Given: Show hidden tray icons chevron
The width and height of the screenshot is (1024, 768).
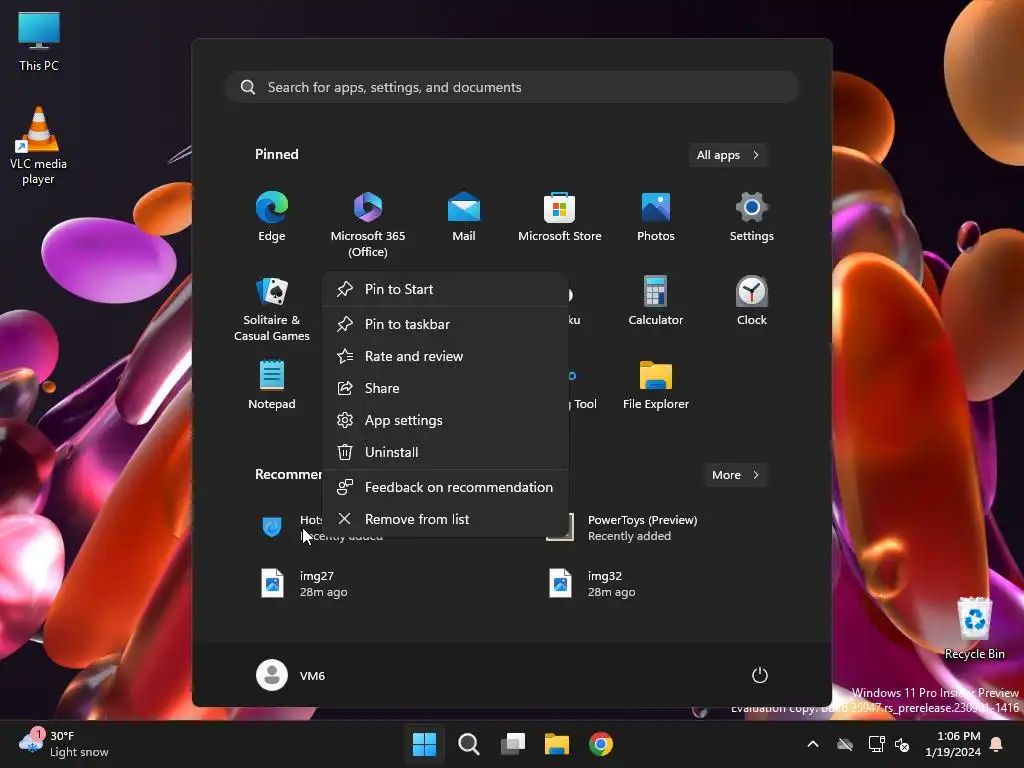Looking at the screenshot, I should [813, 744].
